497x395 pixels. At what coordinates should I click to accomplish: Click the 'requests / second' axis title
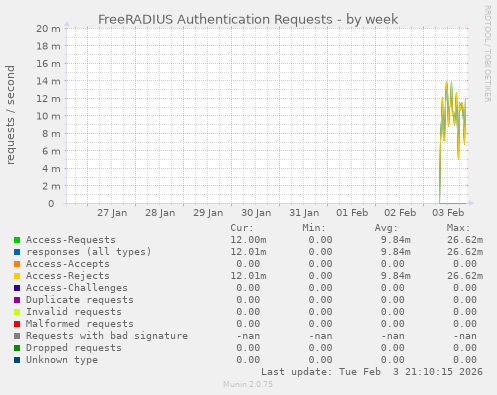[x=10, y=115]
